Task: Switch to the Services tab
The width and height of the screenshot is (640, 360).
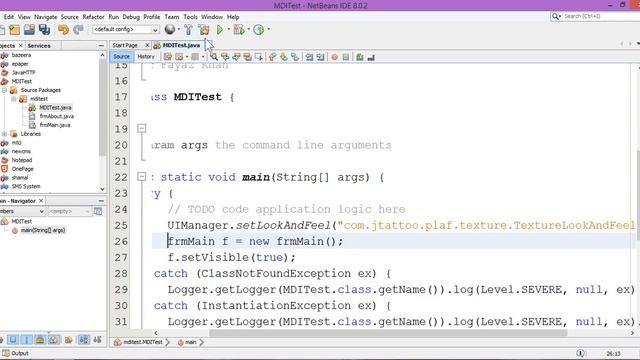Action: point(39,46)
